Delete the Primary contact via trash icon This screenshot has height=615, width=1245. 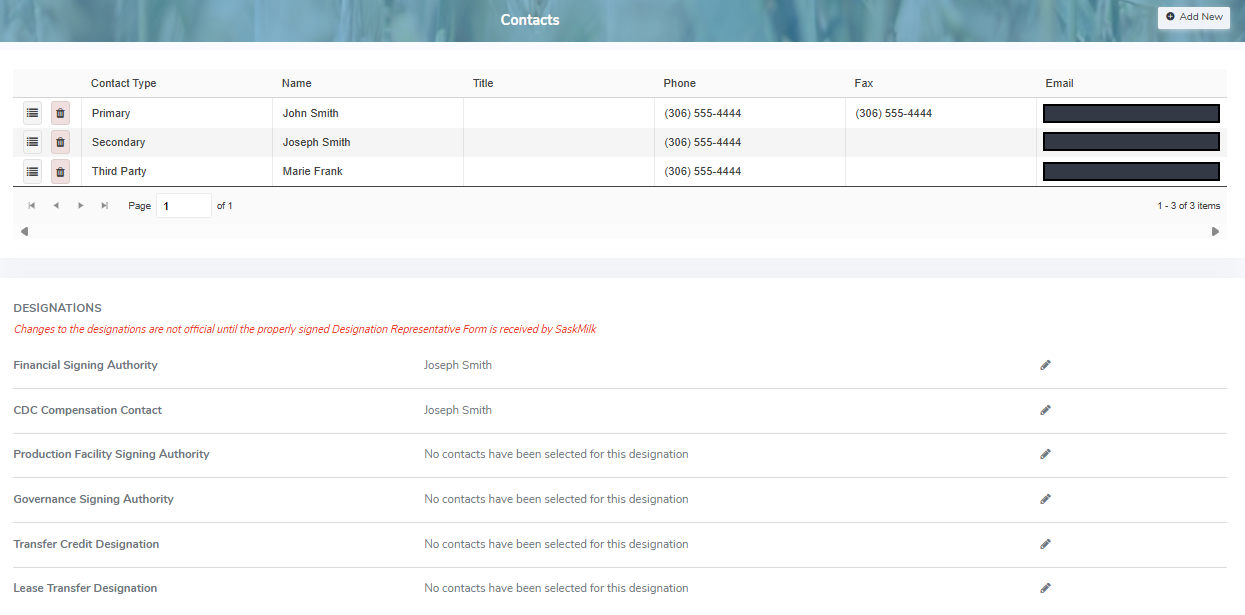click(60, 113)
